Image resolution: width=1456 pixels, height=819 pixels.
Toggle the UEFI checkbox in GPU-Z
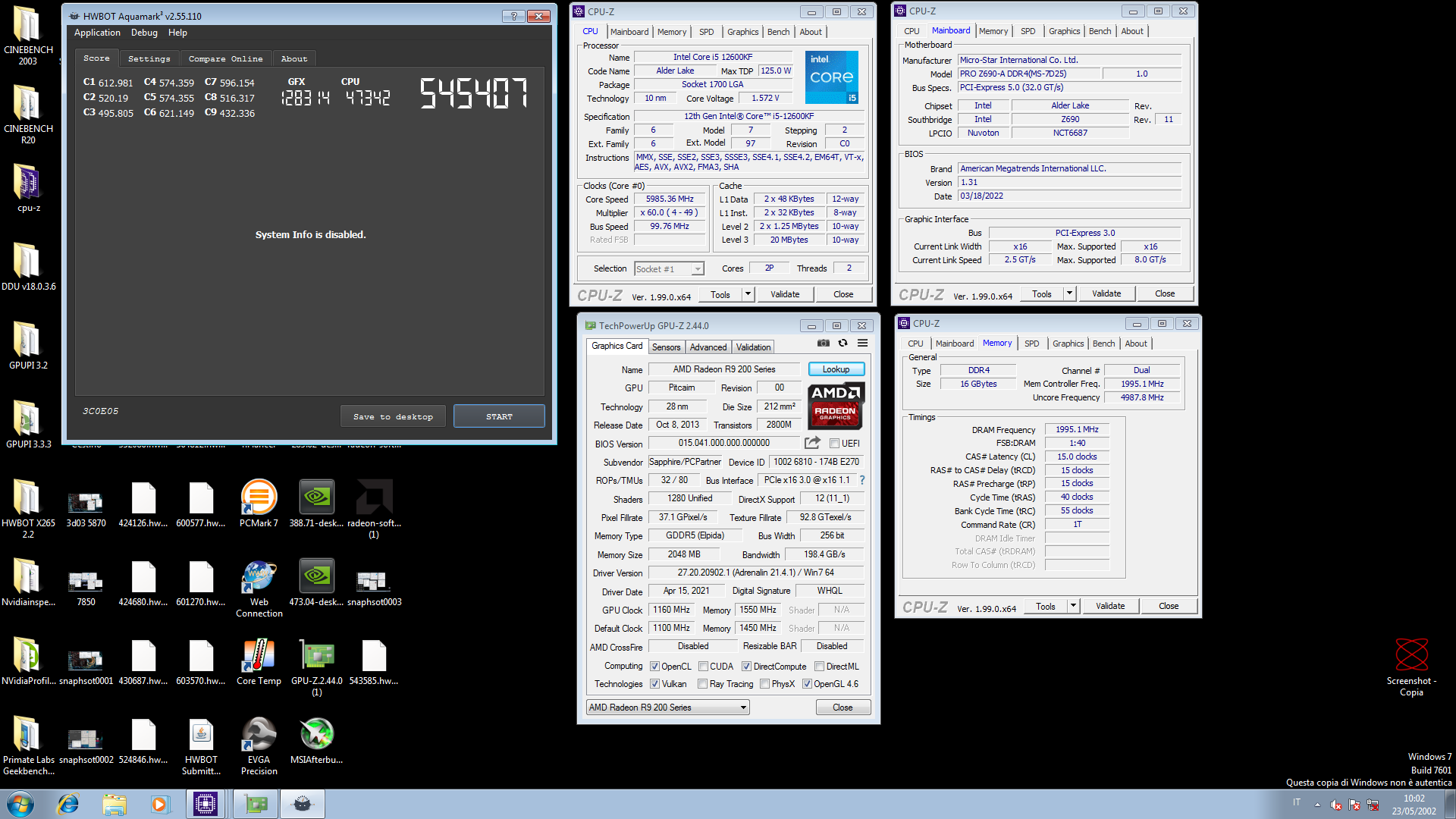coord(834,444)
